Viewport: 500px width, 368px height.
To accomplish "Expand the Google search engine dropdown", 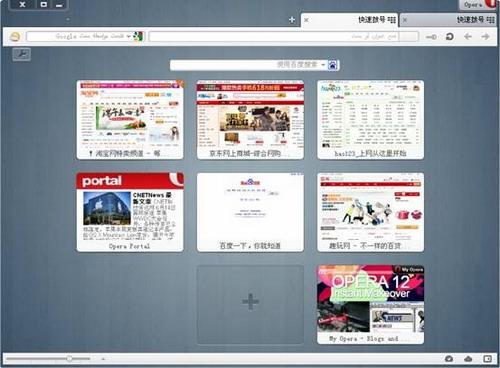I will point(129,36).
